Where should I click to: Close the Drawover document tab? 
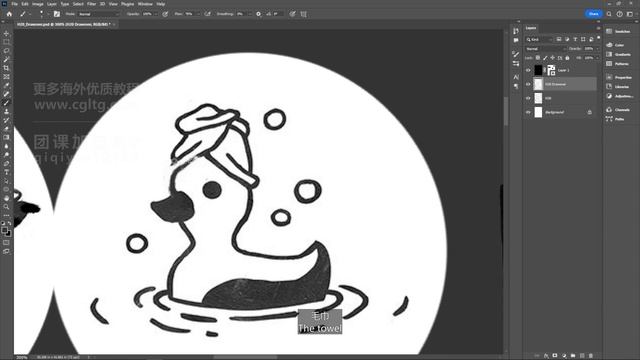click(114, 24)
